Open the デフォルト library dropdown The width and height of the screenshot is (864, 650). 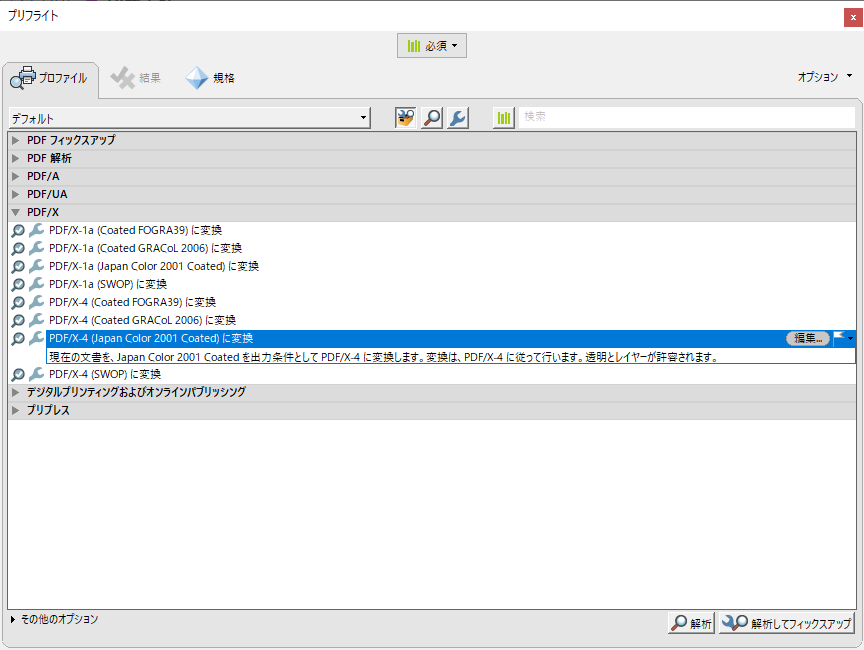coord(189,118)
